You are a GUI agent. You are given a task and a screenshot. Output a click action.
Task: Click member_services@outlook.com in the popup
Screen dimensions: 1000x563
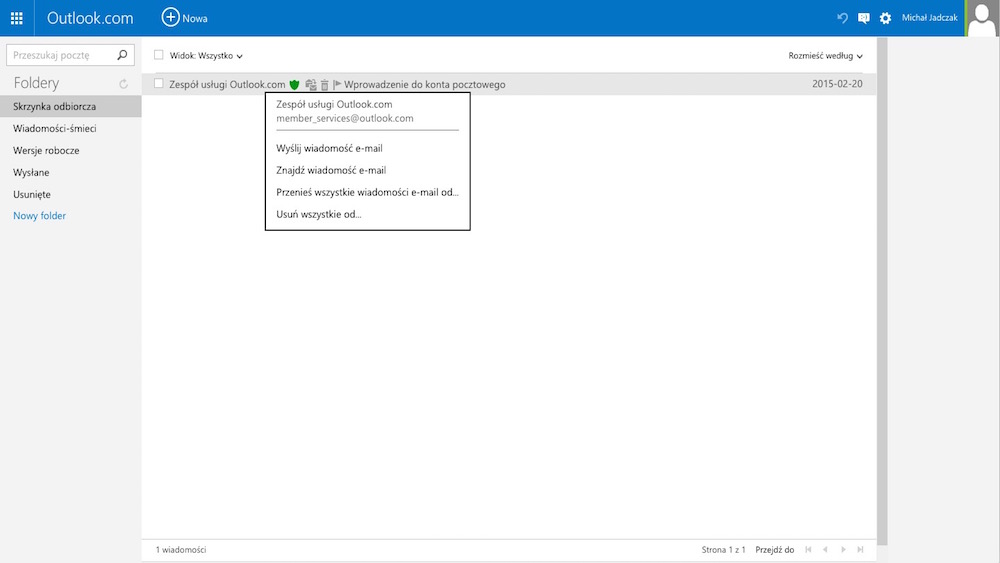point(344,118)
